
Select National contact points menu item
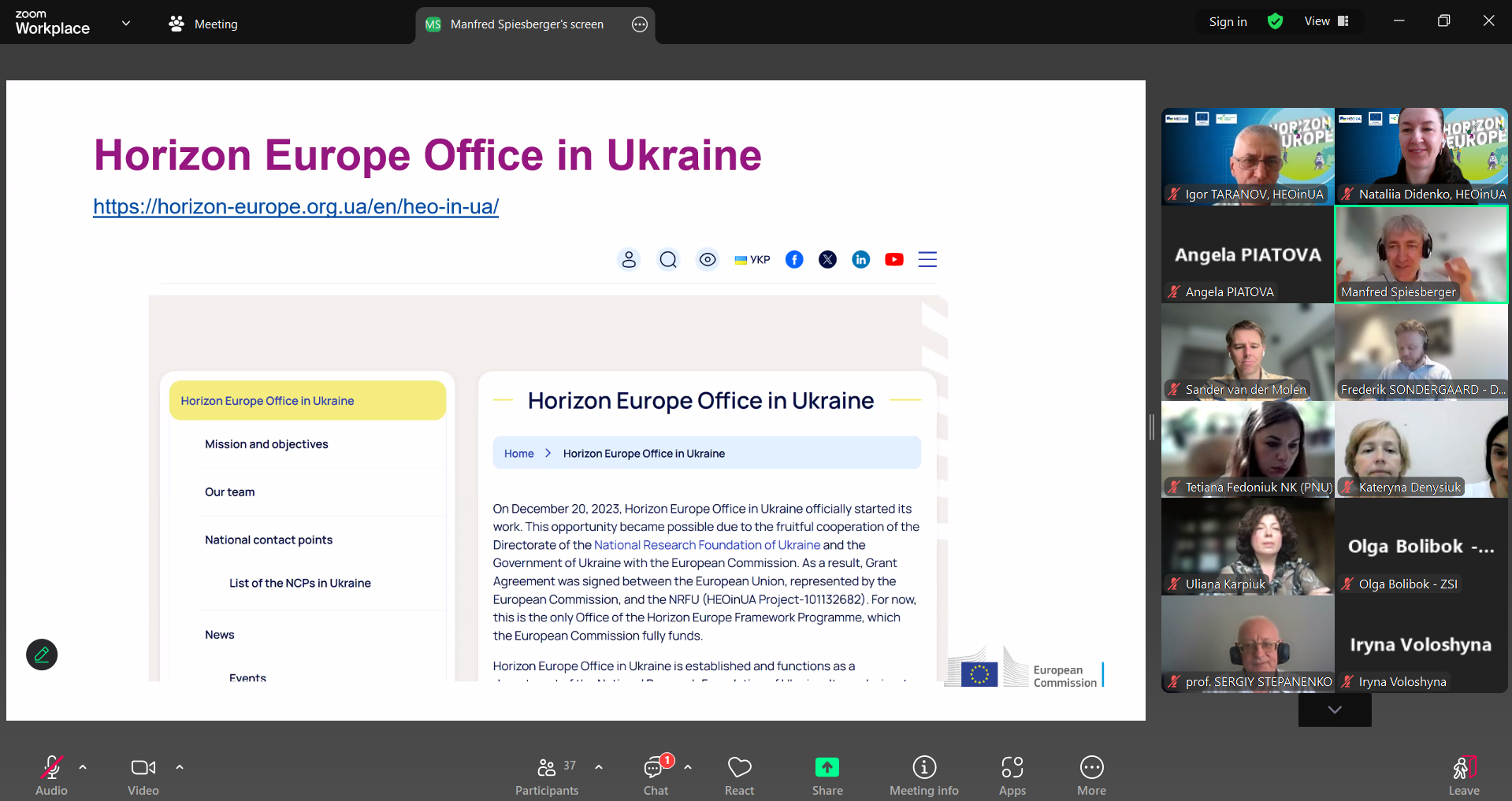pyautogui.click(x=269, y=540)
